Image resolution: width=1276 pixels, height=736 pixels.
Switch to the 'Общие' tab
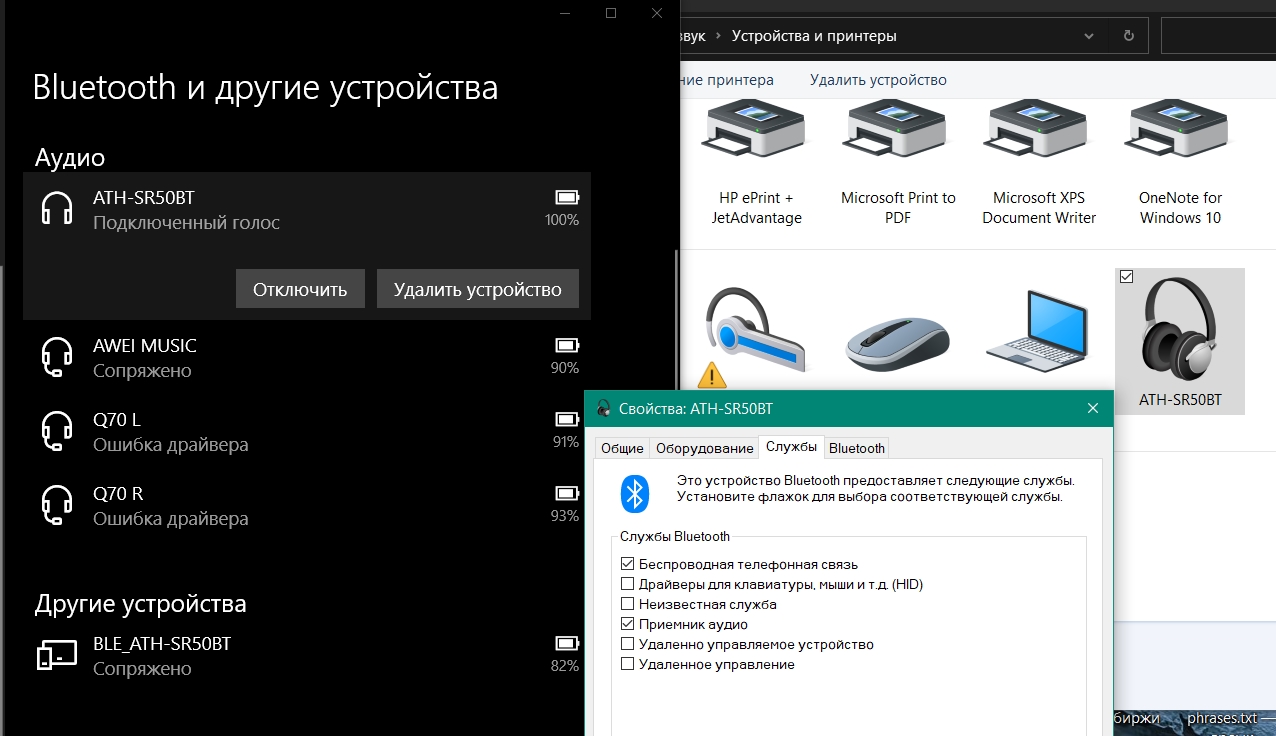[x=622, y=448]
